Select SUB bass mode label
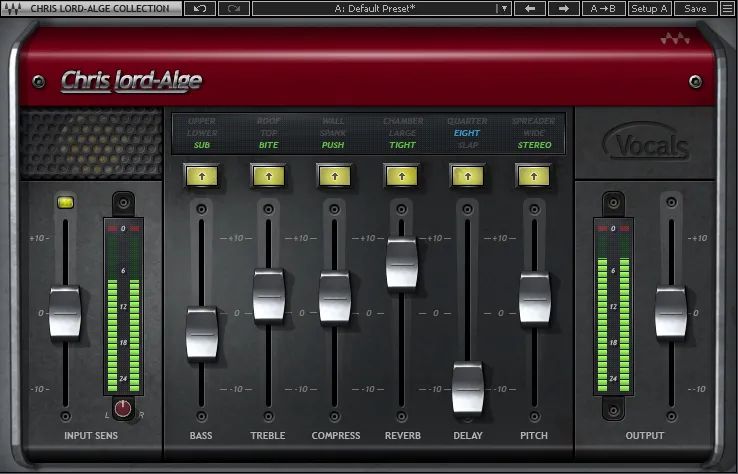The height and width of the screenshot is (474, 738). 202,145
